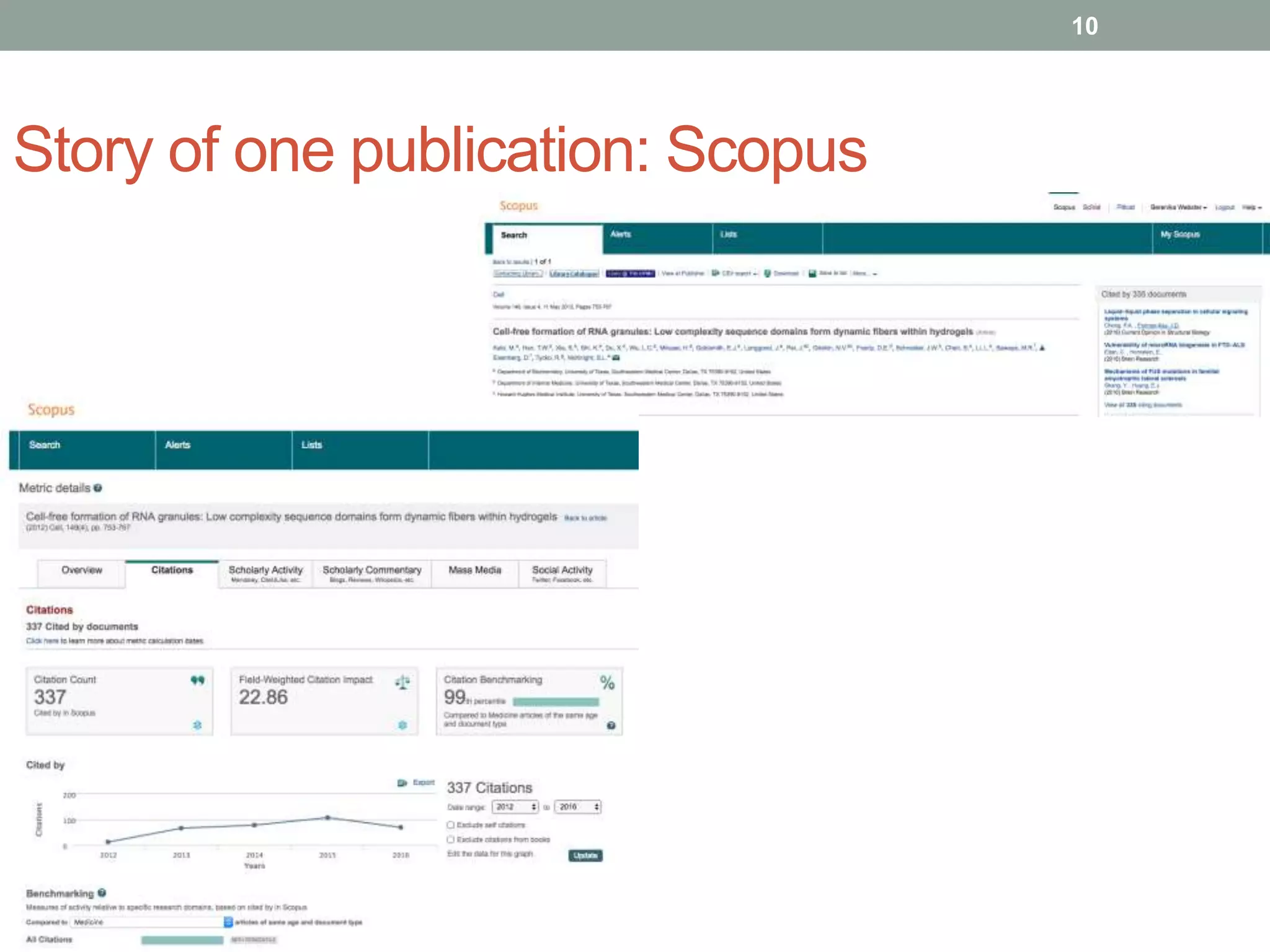Viewport: 1270px width, 952px height.
Task: Click the CSV export icon in article toolbar
Action: click(715, 273)
